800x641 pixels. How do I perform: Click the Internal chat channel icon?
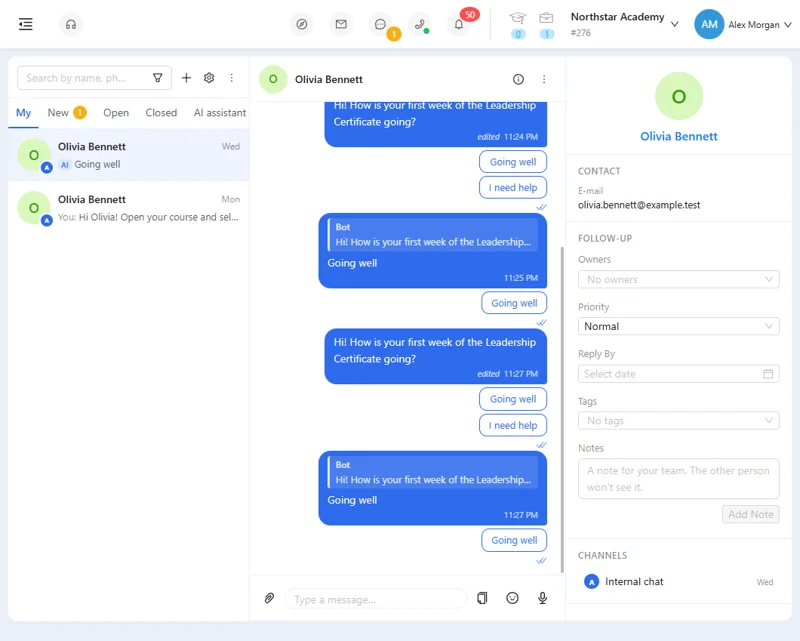pyautogui.click(x=591, y=581)
